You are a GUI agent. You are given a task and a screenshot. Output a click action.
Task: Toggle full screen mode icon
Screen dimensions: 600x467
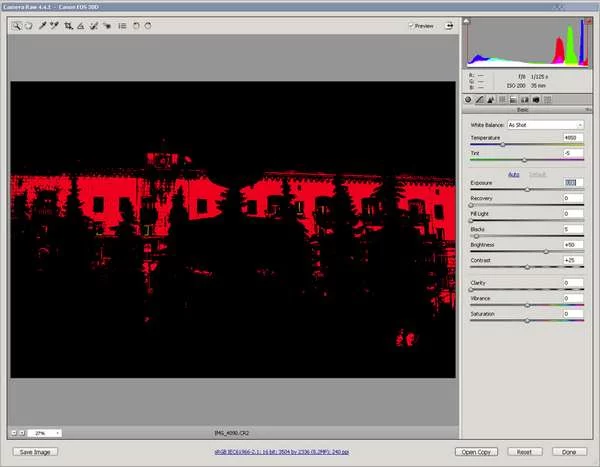[449, 26]
